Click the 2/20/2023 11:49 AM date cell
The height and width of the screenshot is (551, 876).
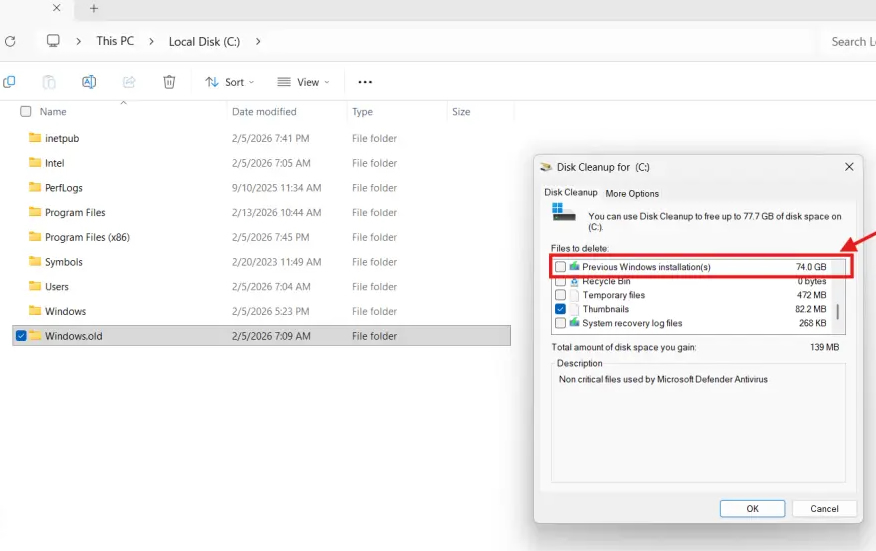click(x=277, y=262)
